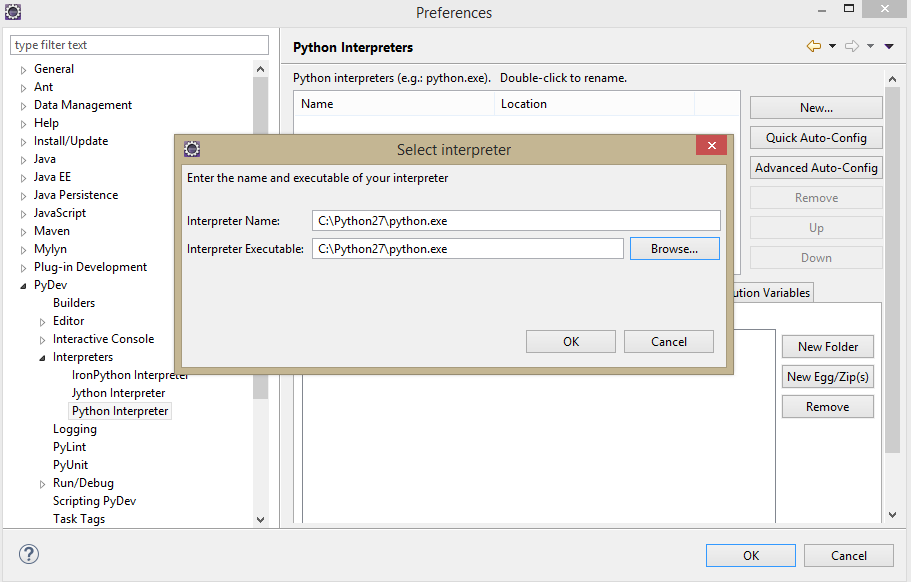Image resolution: width=911 pixels, height=582 pixels.
Task: Click the Location column header
Action: coord(594,104)
